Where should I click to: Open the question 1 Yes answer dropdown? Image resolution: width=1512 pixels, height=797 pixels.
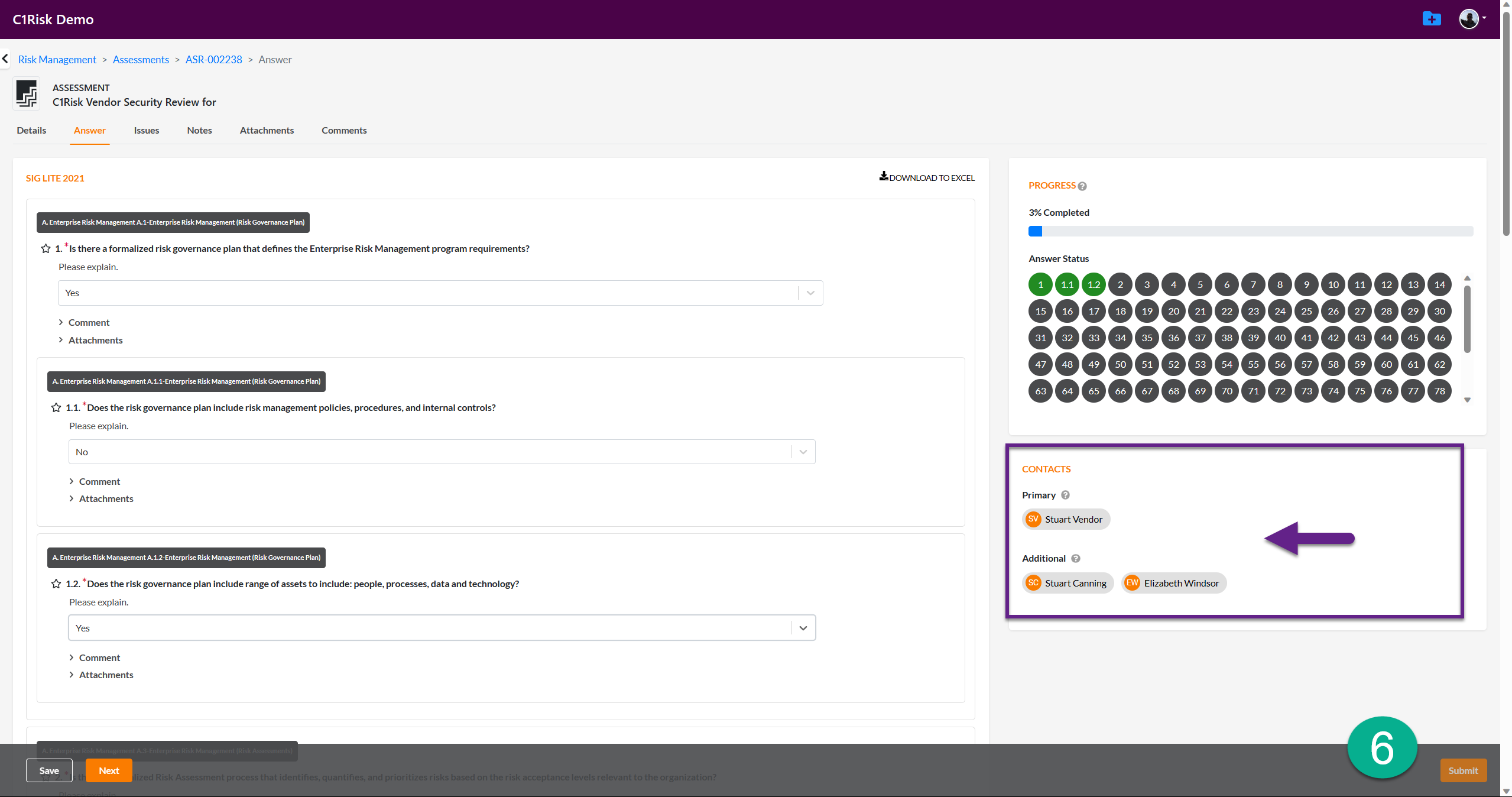[x=810, y=293]
